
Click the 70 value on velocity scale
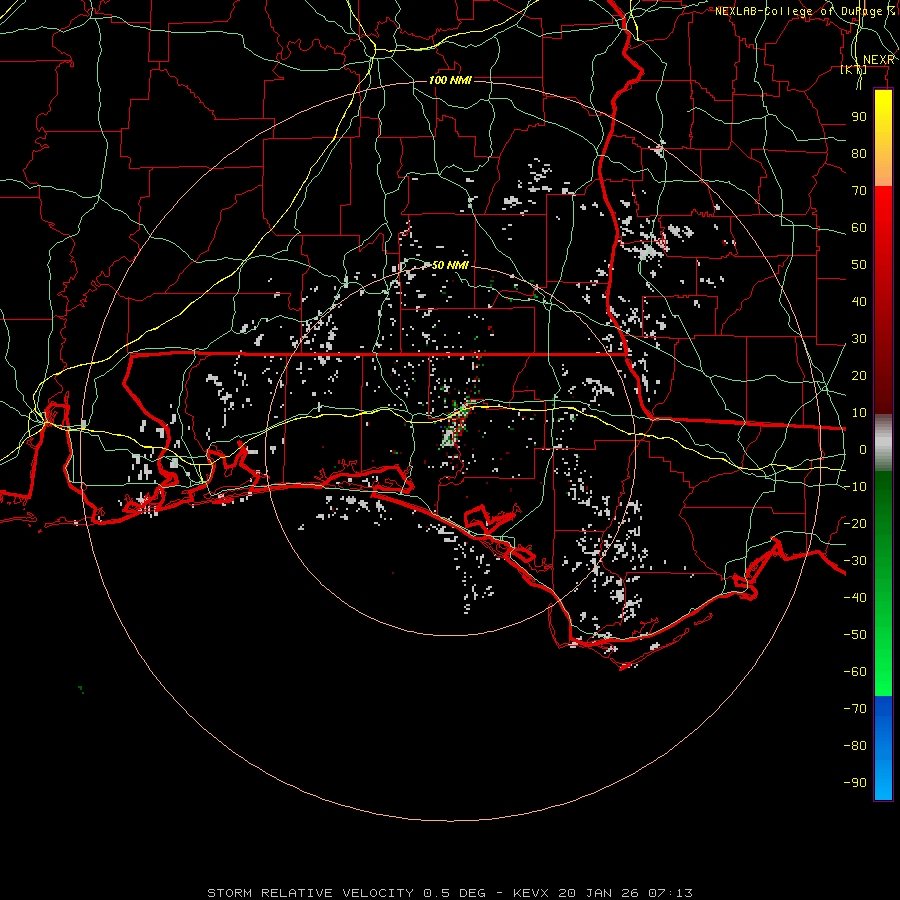(859, 191)
